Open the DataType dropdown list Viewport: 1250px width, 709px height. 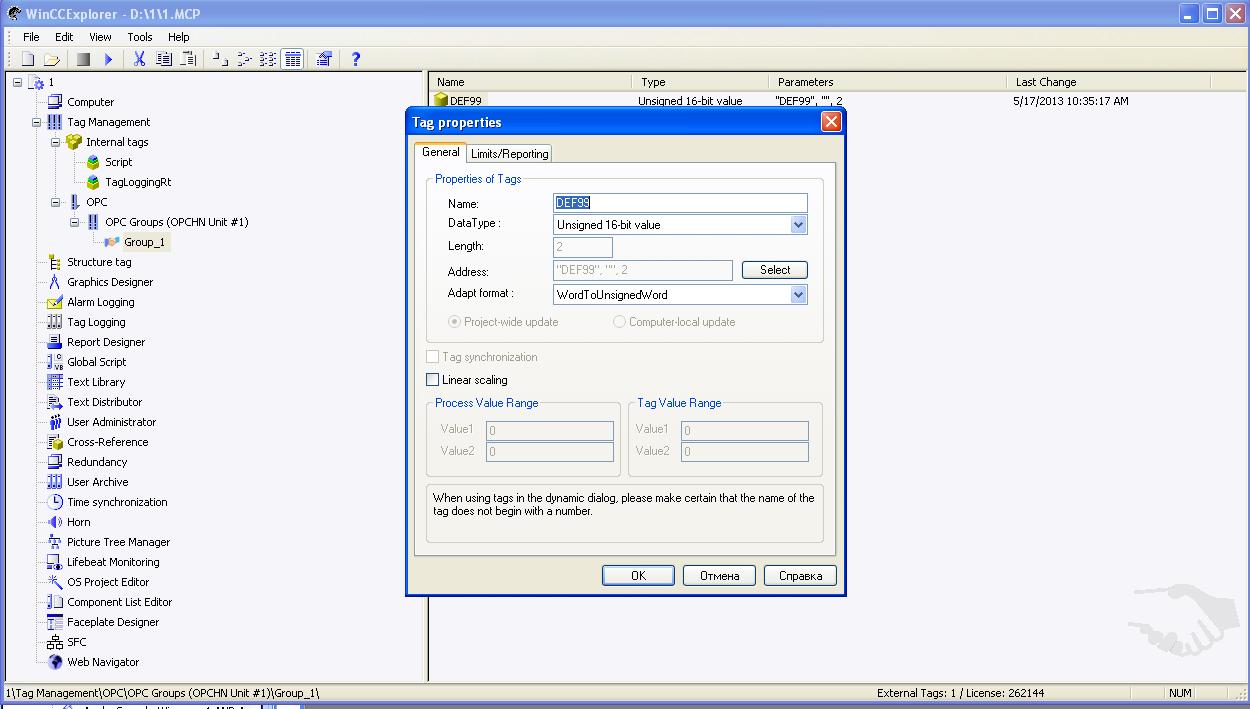tap(798, 225)
